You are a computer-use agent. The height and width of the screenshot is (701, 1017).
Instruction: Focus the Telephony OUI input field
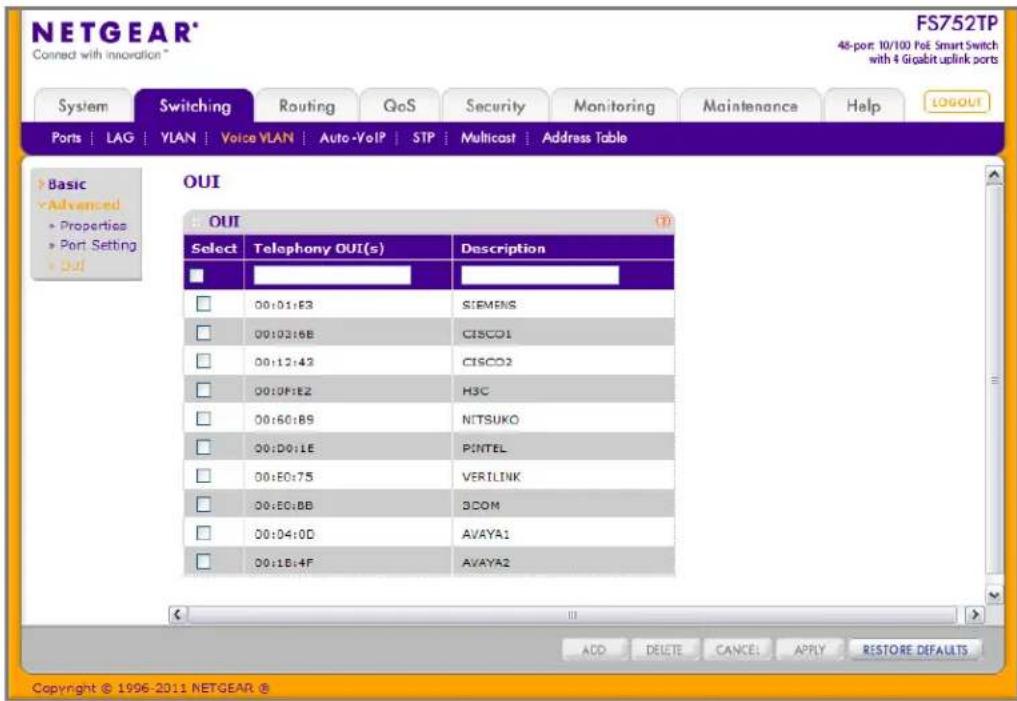(x=332, y=275)
